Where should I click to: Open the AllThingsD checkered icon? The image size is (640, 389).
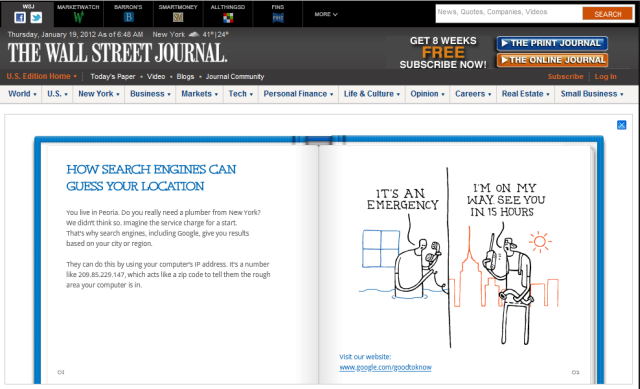(228, 18)
